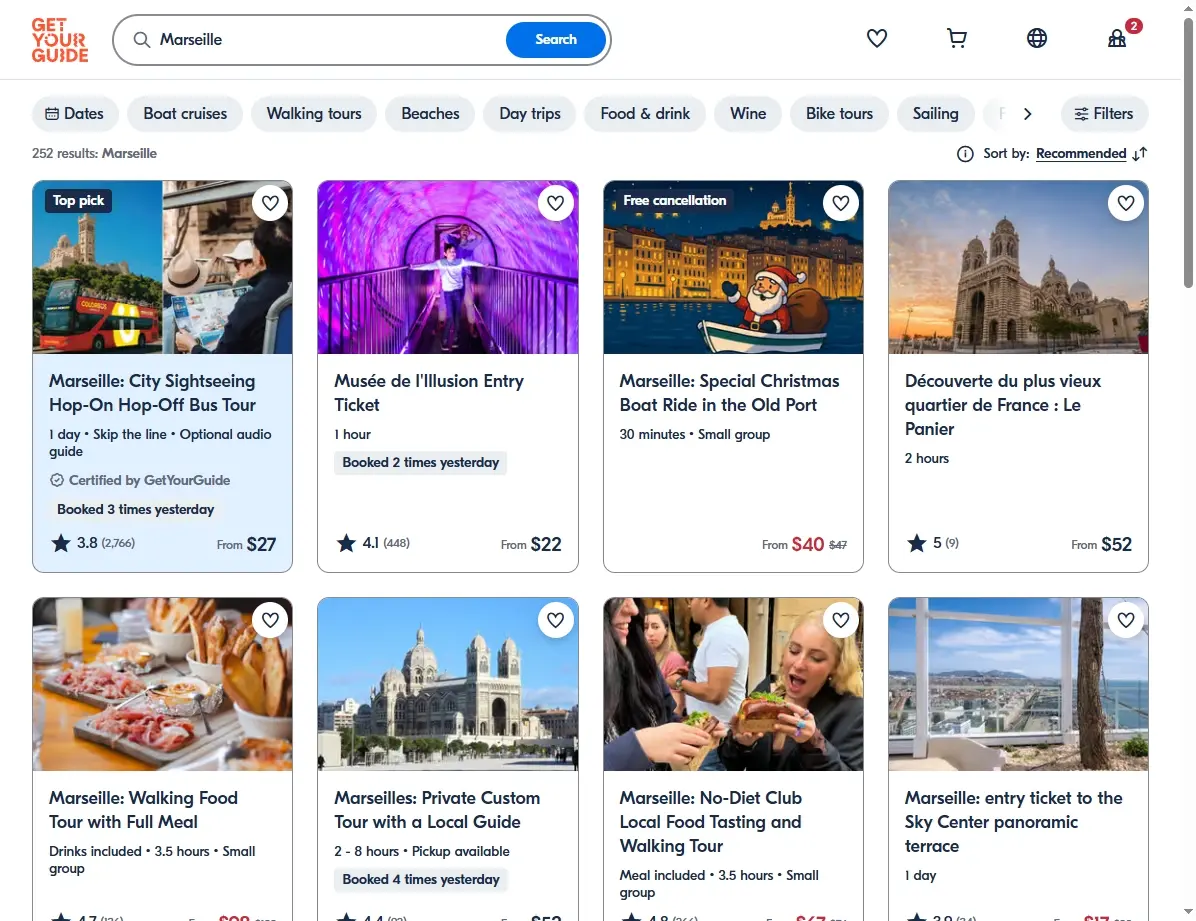Click the woman eating sandwich photo
Screen dimensions: 1196x921
(x=733, y=684)
